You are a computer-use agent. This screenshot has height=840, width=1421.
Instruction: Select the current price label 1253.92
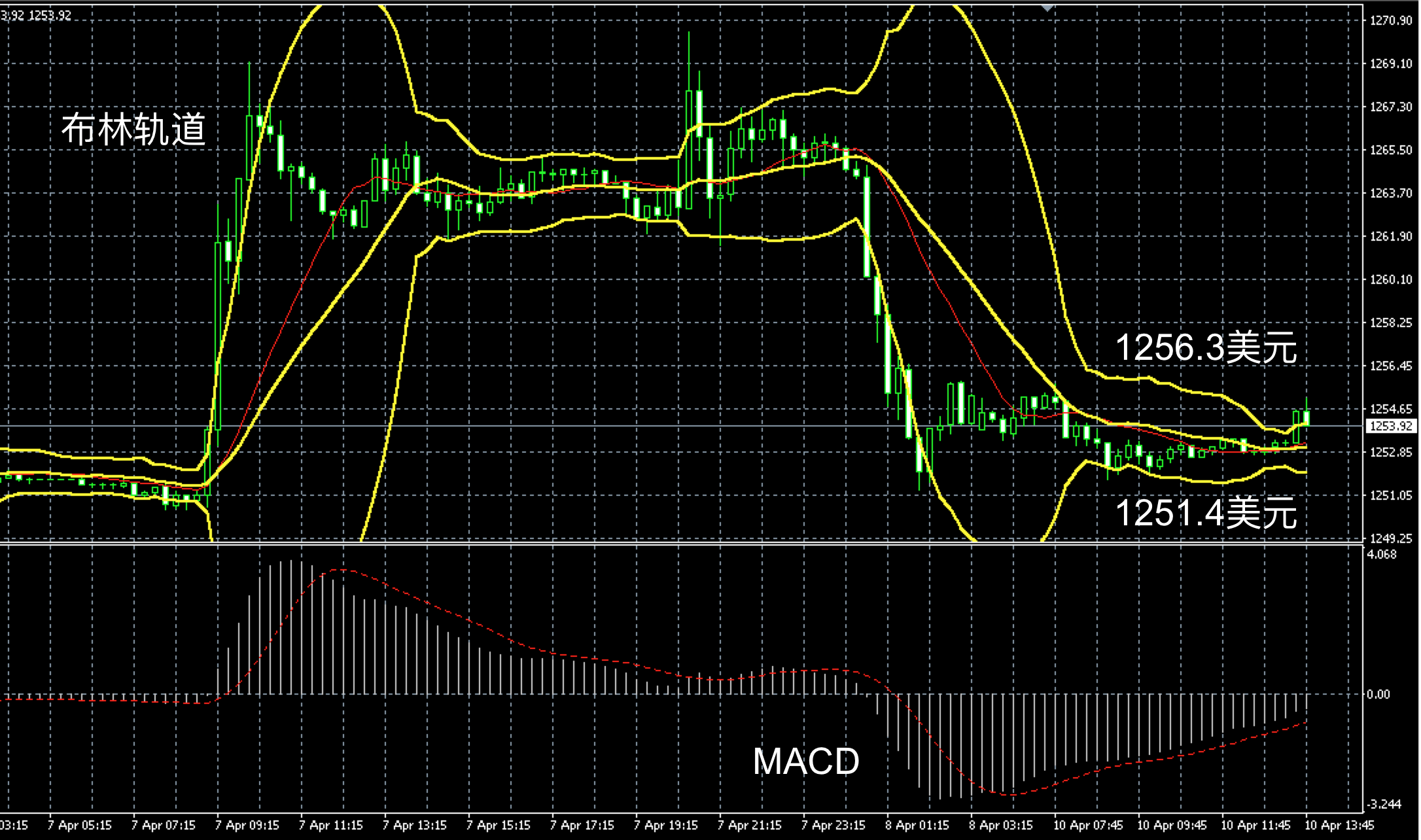pos(1392,426)
